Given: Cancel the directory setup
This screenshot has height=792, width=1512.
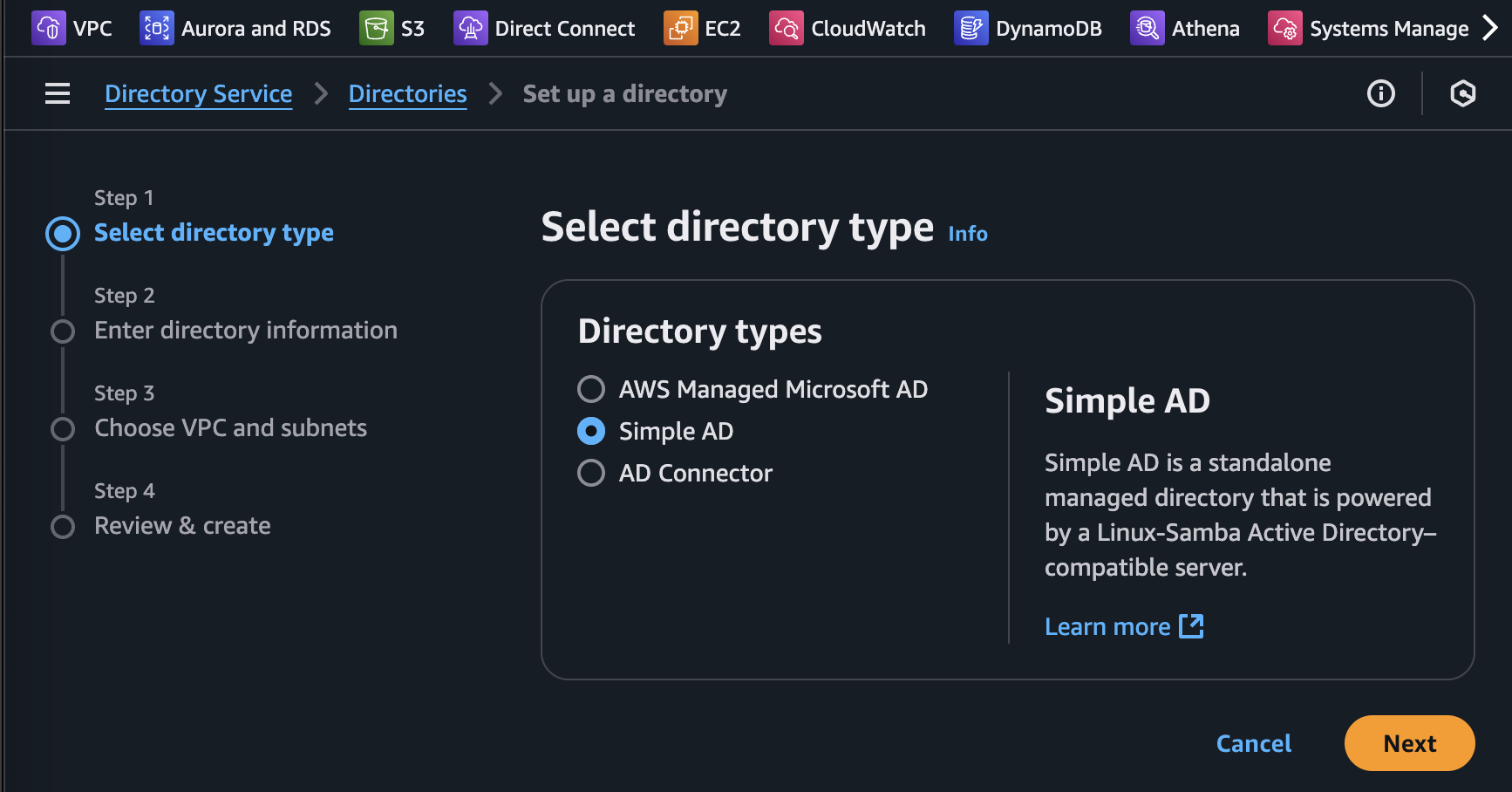Looking at the screenshot, I should 1254,743.
